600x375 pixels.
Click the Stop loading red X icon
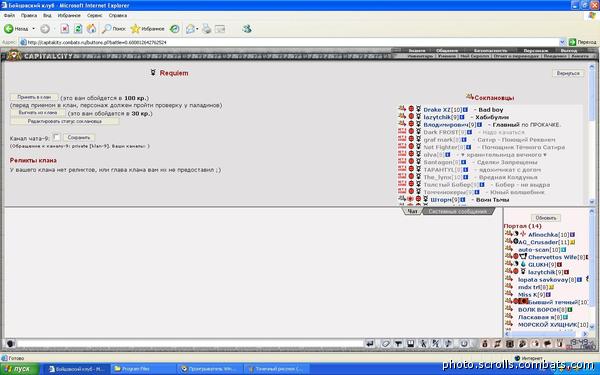tap(65, 29)
